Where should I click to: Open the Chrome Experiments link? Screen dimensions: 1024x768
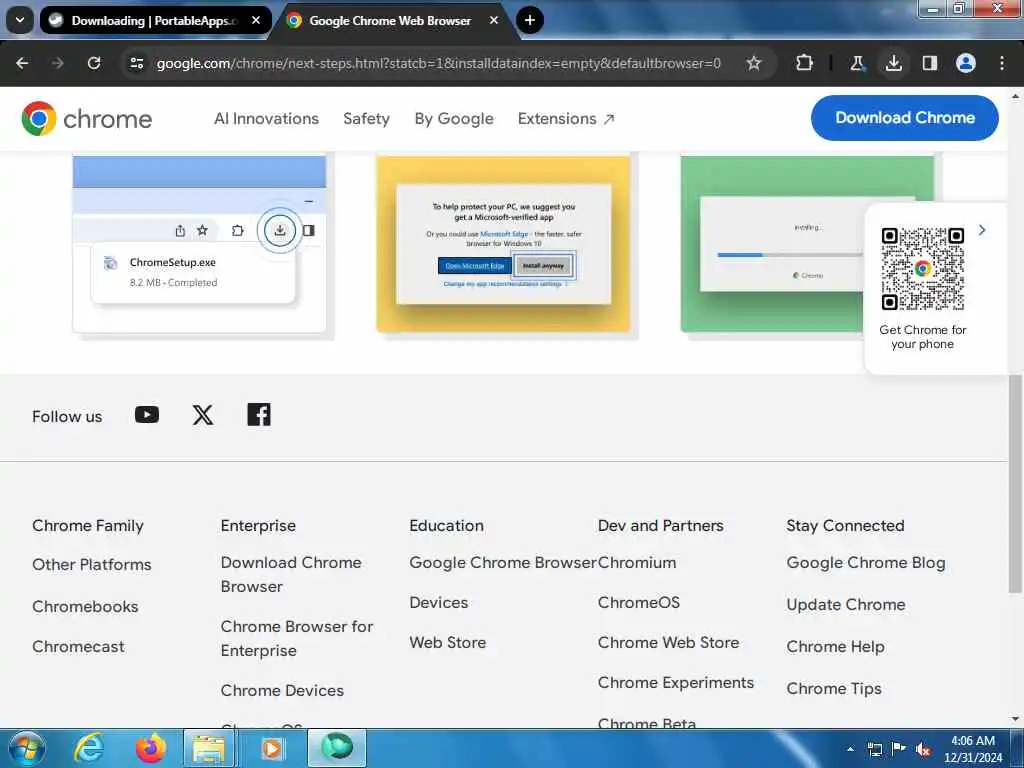point(676,682)
